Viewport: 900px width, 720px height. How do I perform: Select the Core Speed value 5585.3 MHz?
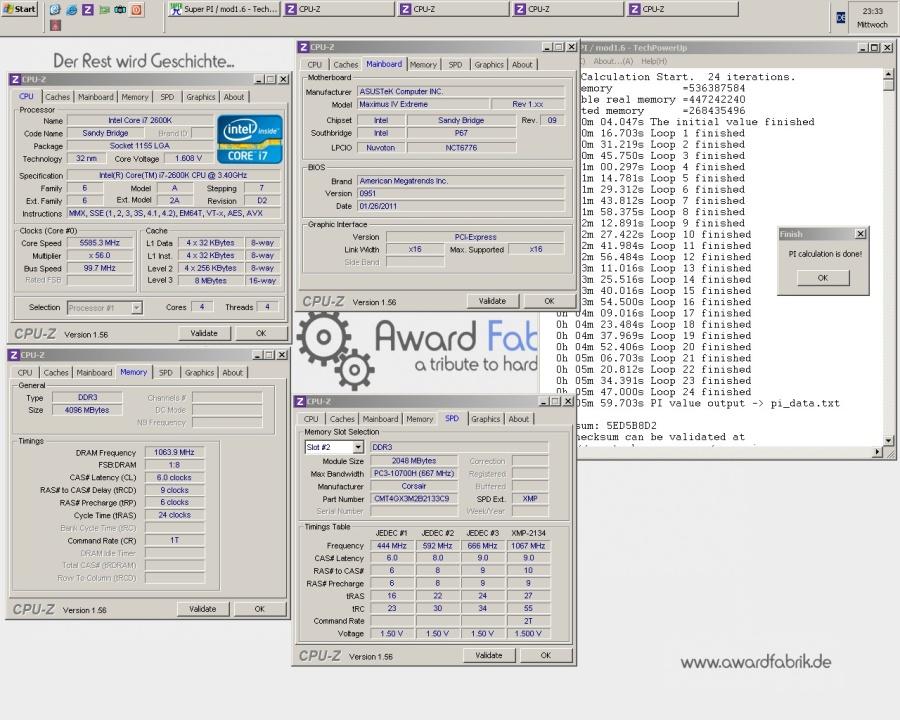[100, 243]
